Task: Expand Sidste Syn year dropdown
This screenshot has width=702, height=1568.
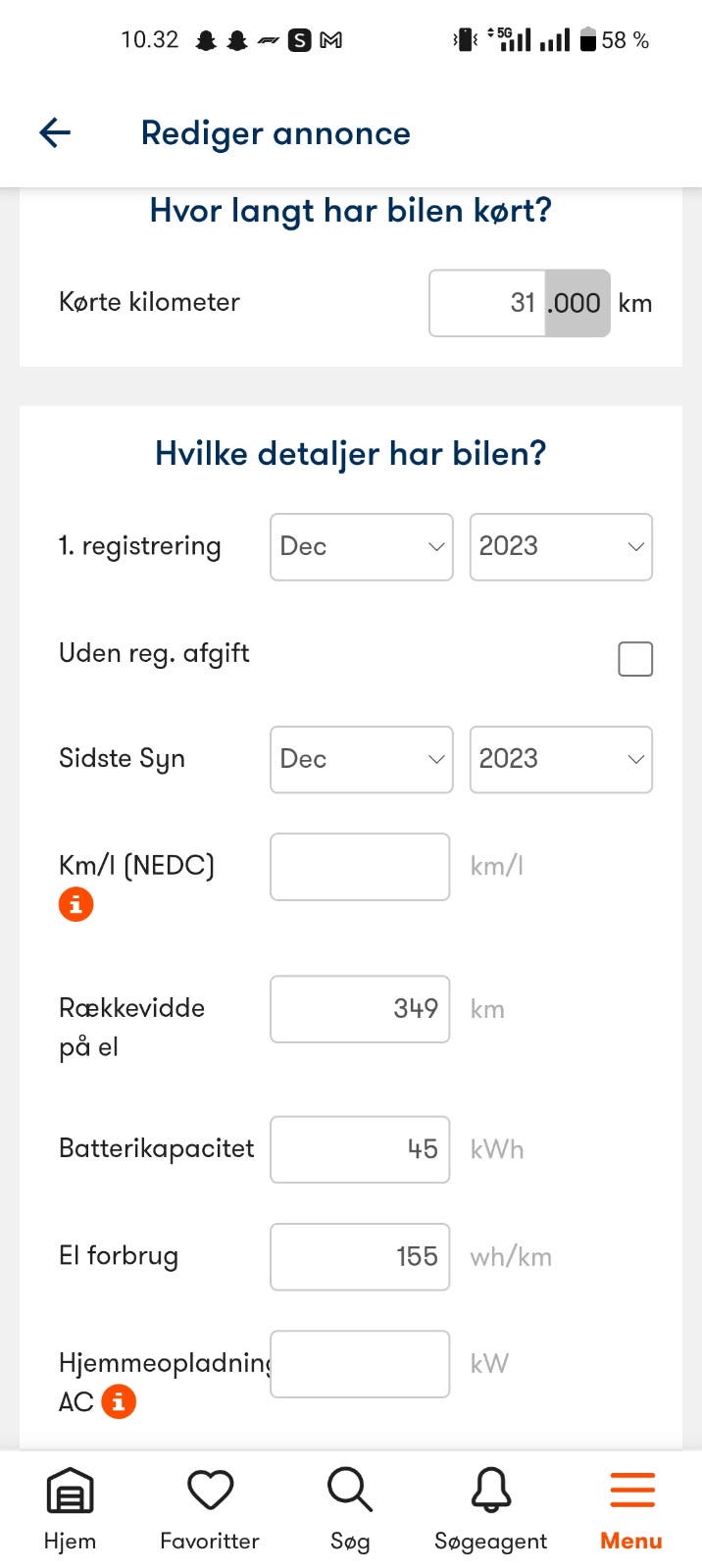Action: coord(561,759)
